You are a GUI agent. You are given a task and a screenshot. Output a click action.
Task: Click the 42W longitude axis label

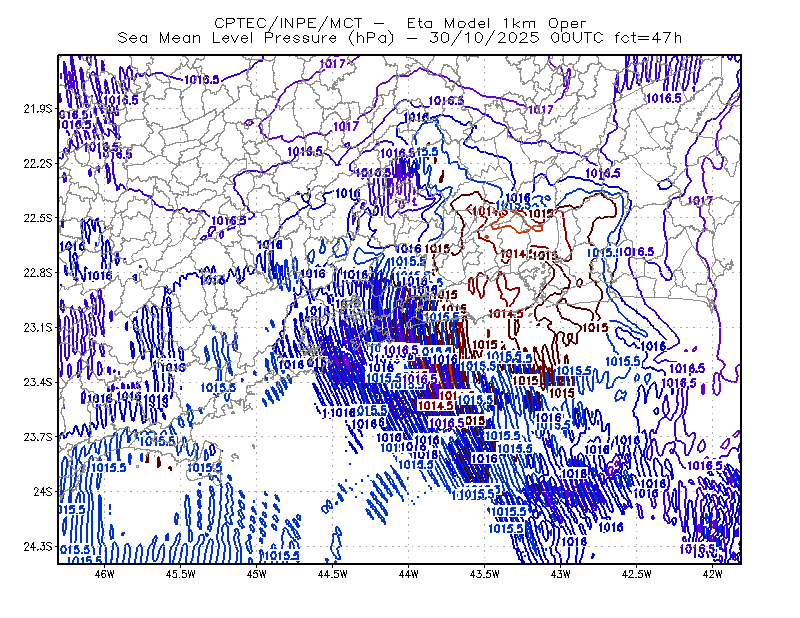(713, 574)
